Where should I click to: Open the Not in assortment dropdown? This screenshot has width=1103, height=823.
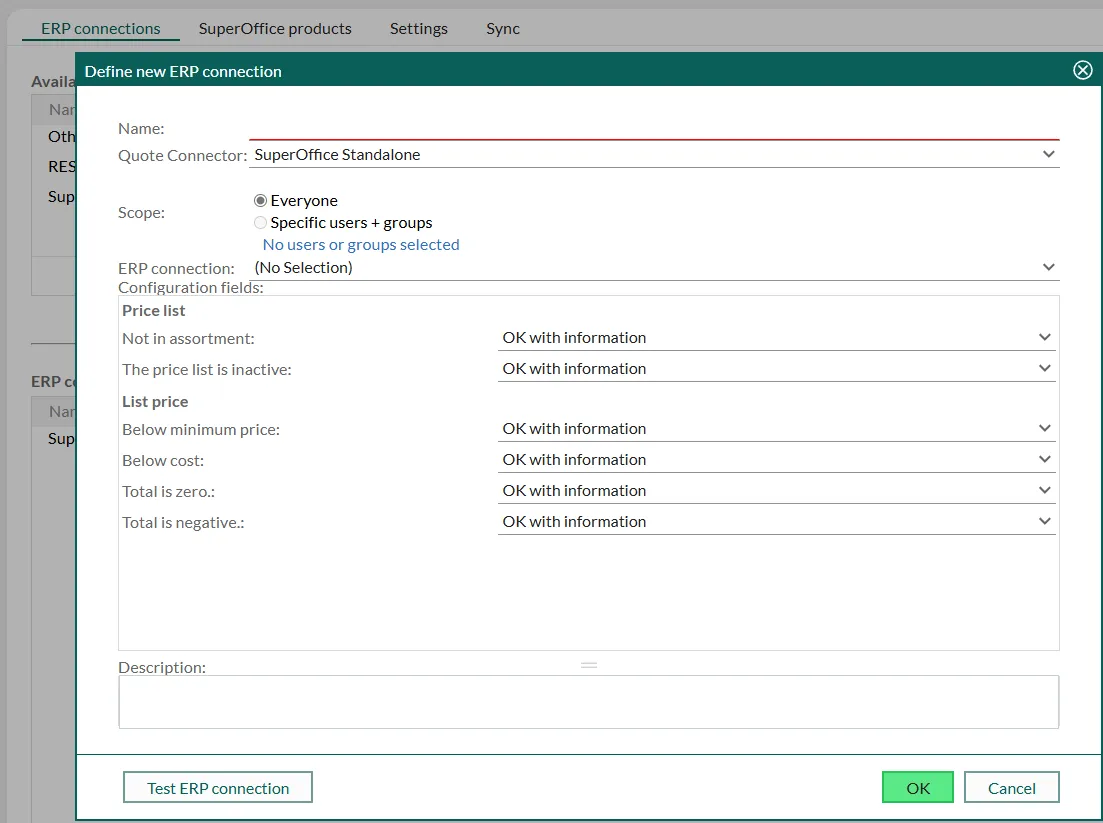point(1044,338)
